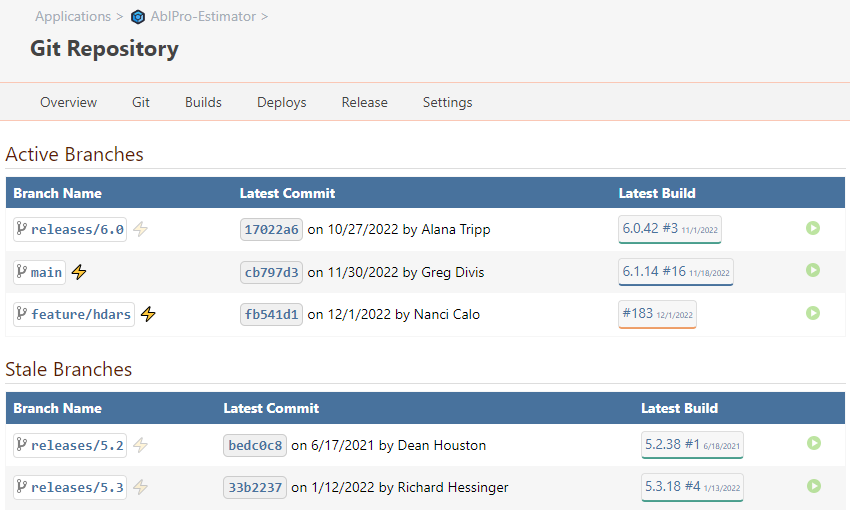850x532 pixels.
Task: View commit fb541d1 by Nanci Calo
Action: coord(271,314)
